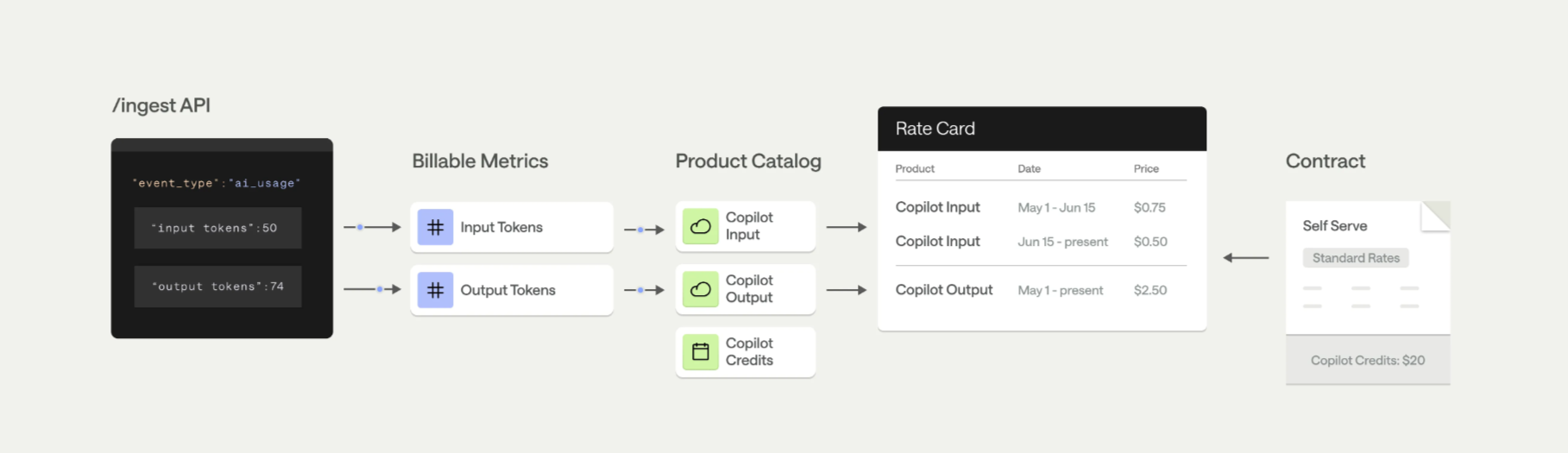Image resolution: width=1568 pixels, height=453 pixels.
Task: Click the Date column header
Action: click(1029, 169)
